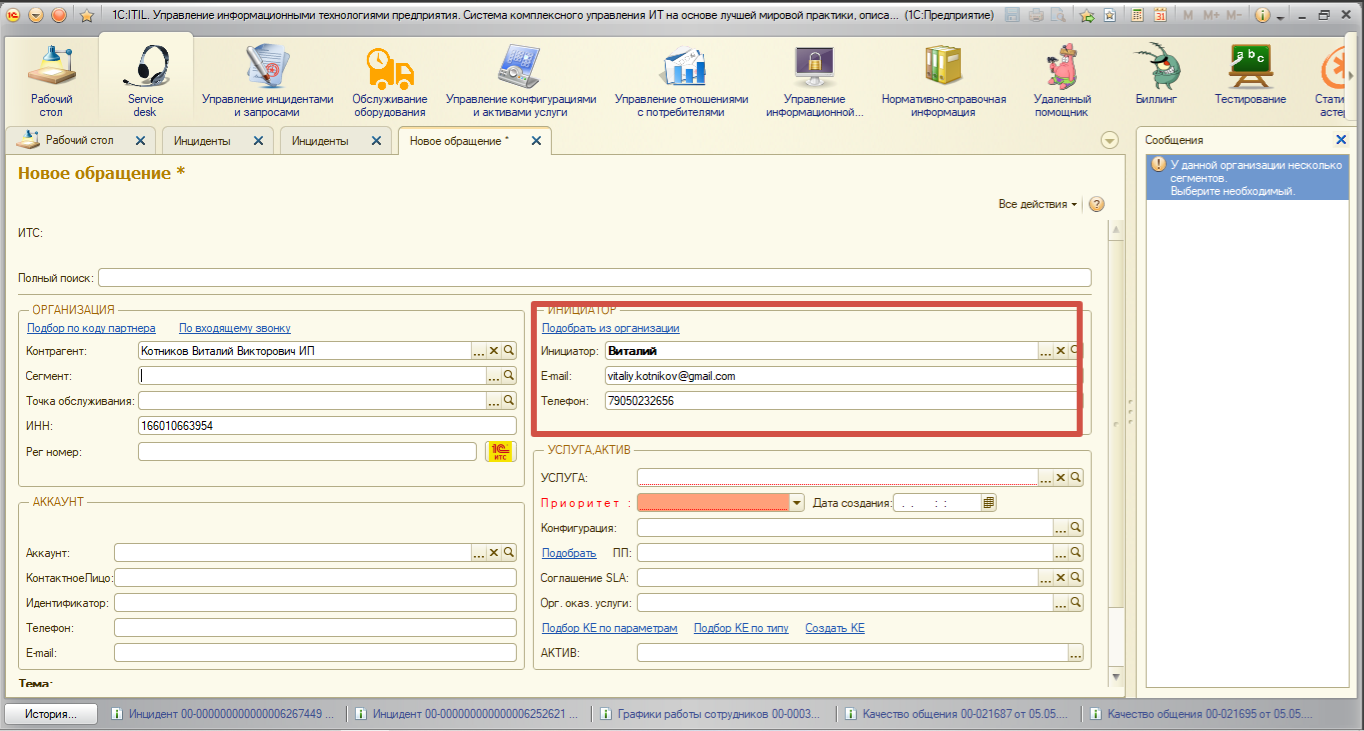Open the Рабочий стол section
1364x731 pixels.
point(51,82)
